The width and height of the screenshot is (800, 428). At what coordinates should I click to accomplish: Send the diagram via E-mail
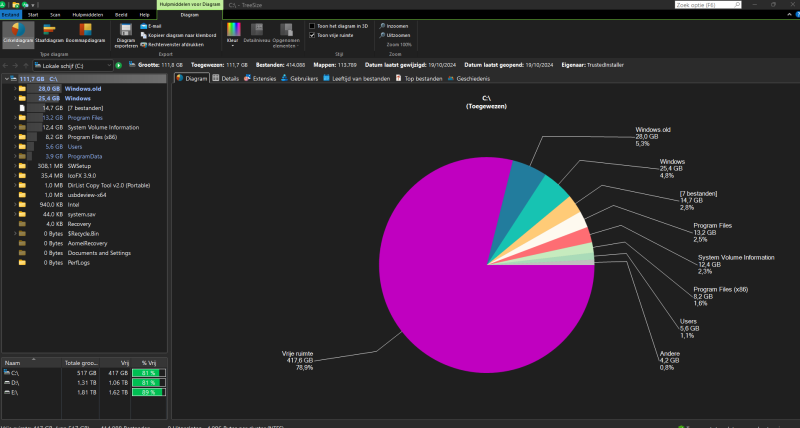(153, 26)
